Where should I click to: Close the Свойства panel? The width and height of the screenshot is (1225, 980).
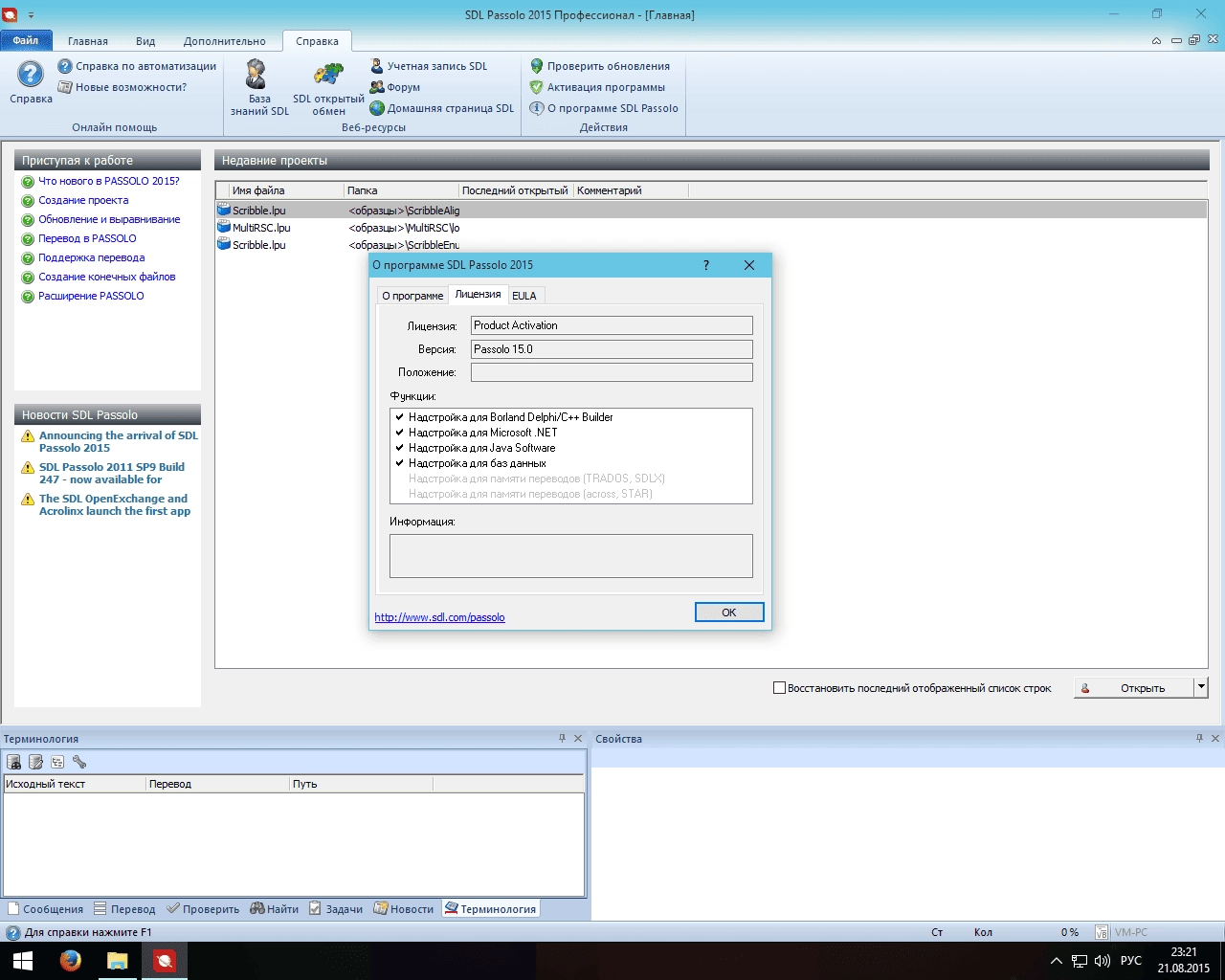[x=1215, y=738]
